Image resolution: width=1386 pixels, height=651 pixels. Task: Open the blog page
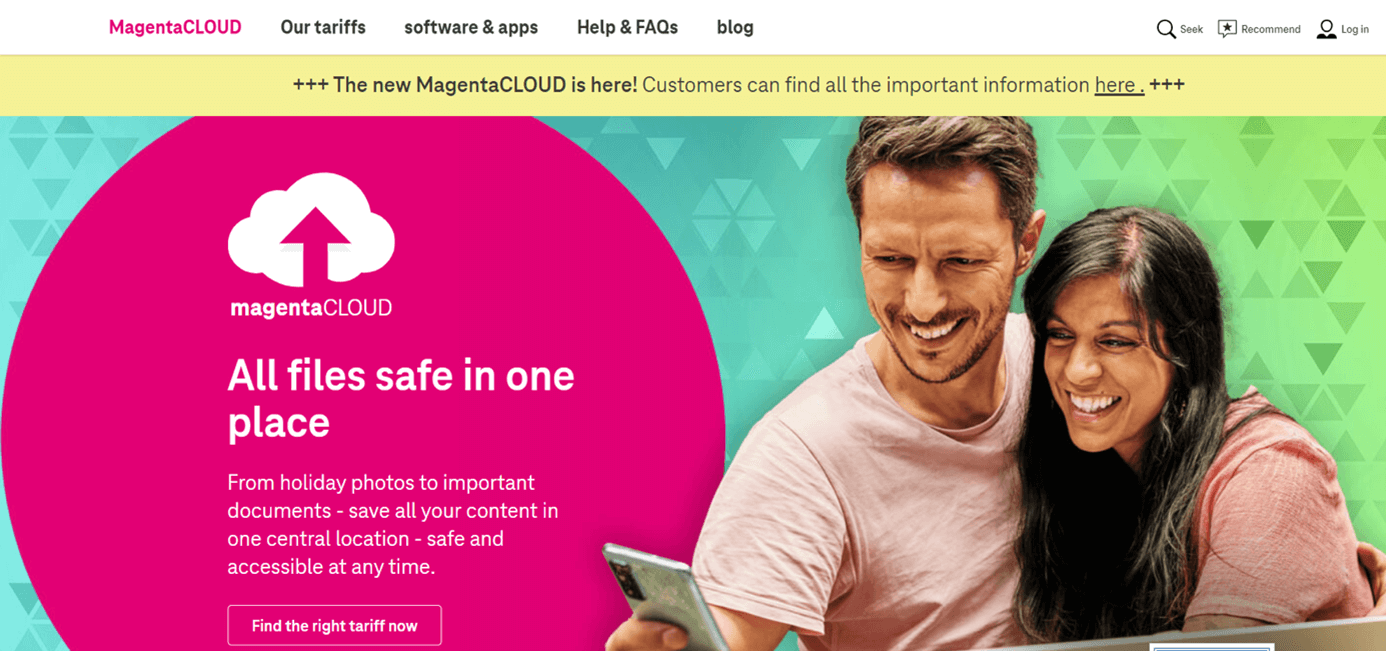(x=735, y=27)
